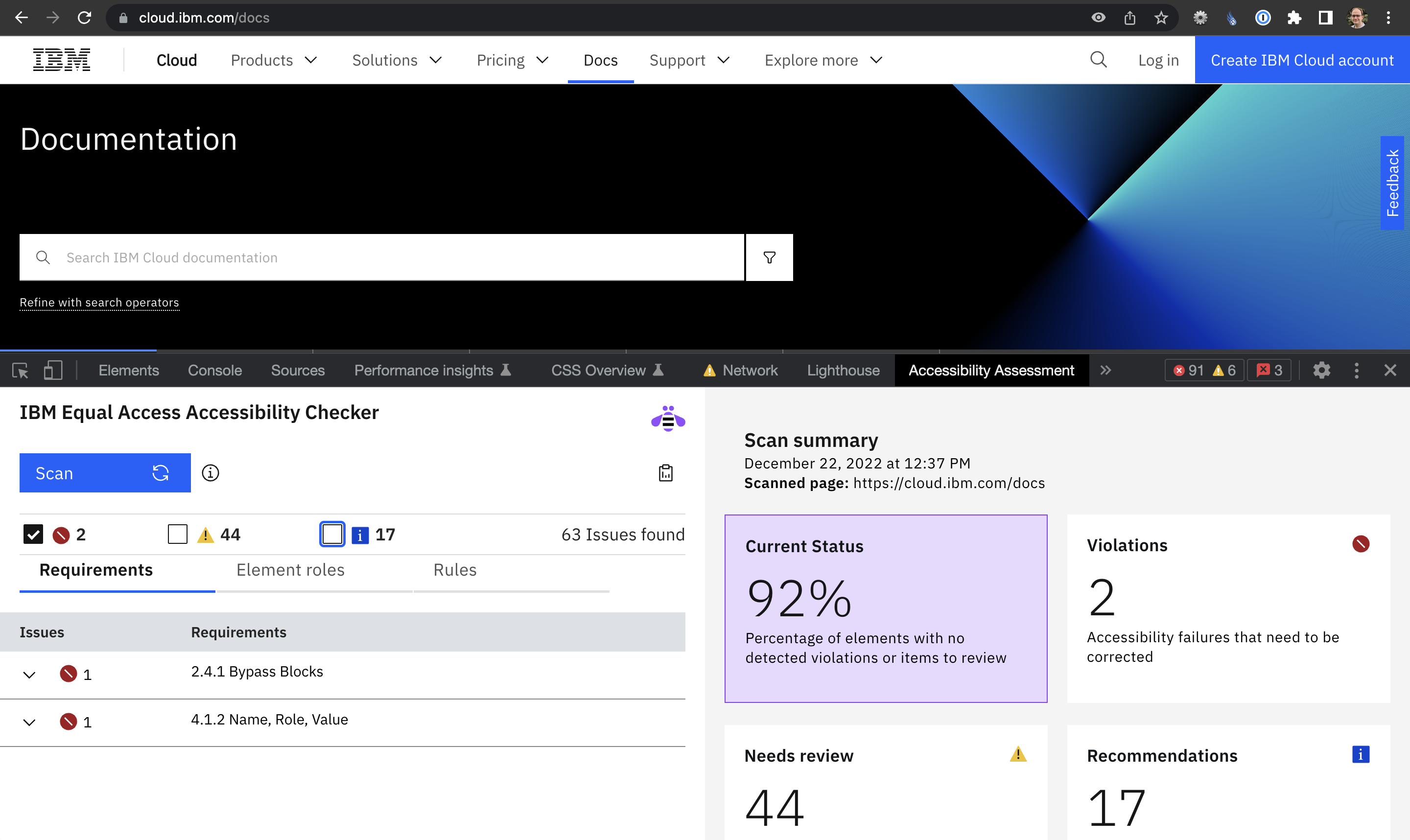Check the needs review filter checkbox
The width and height of the screenshot is (1410, 840).
pos(177,534)
